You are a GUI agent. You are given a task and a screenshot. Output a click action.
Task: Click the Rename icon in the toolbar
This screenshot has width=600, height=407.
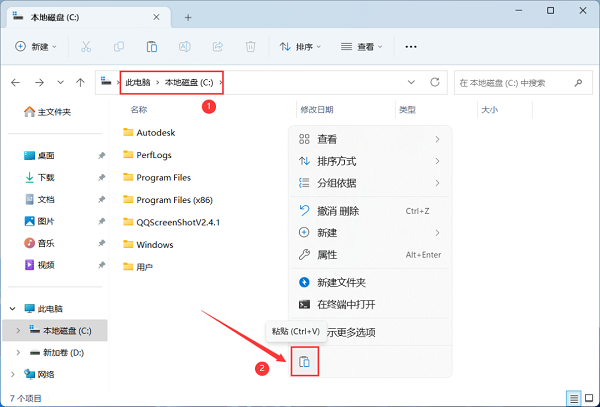point(185,47)
